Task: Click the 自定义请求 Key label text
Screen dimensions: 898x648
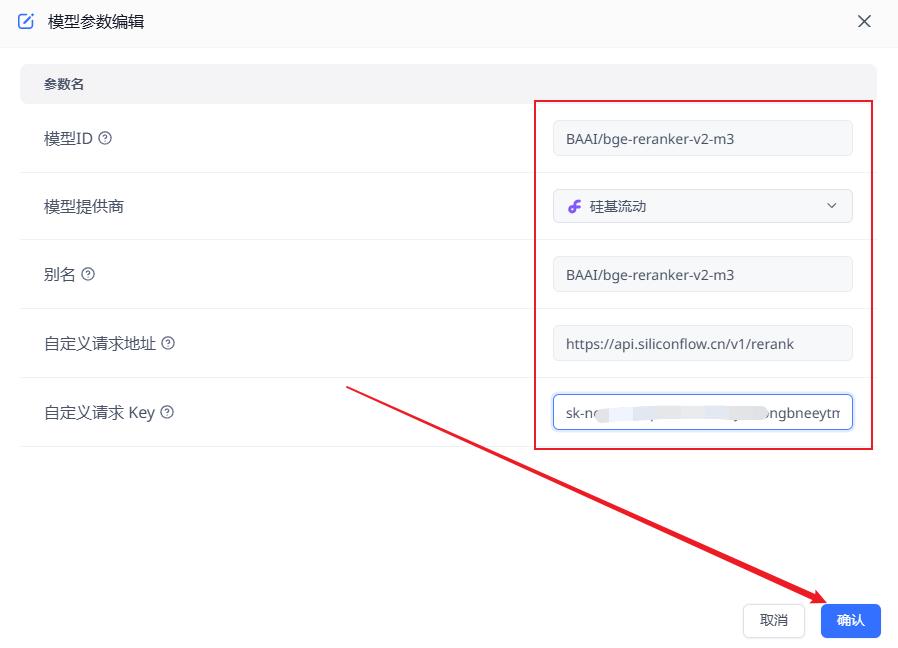Action: pyautogui.click(x=99, y=412)
